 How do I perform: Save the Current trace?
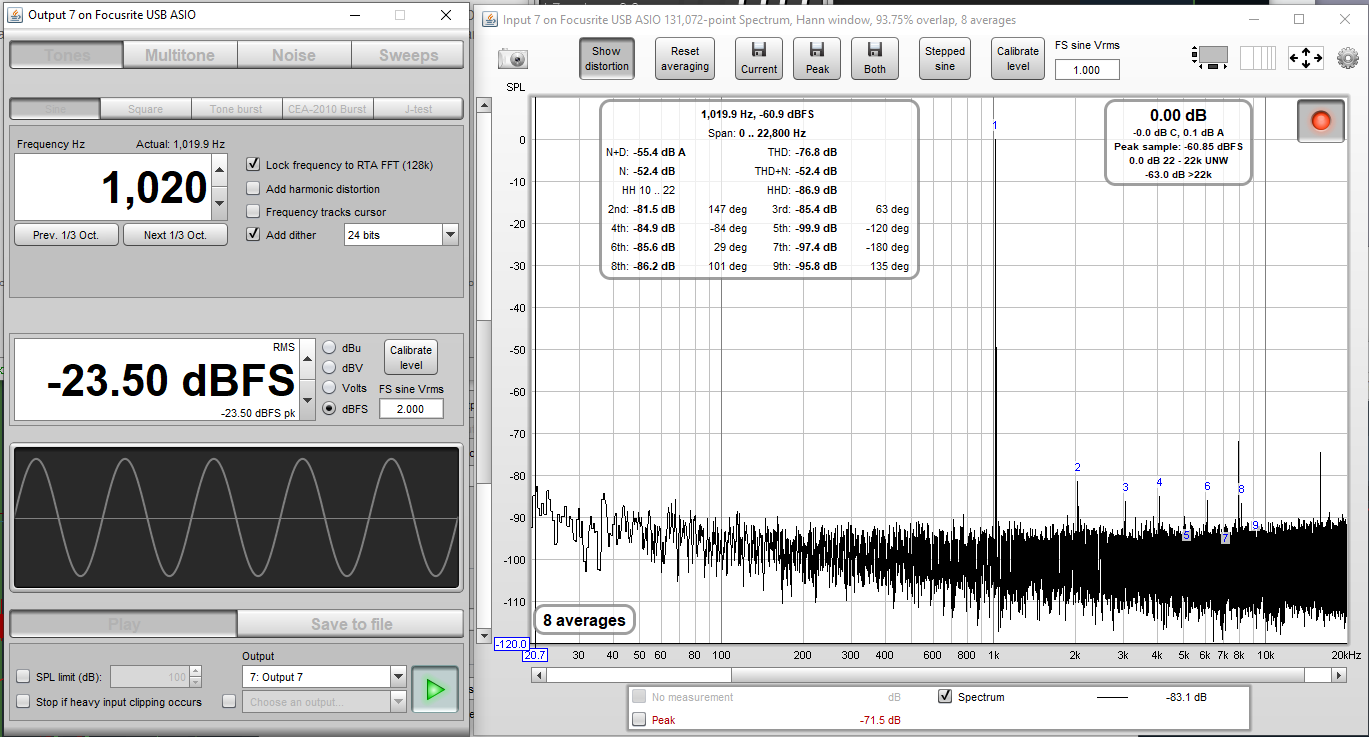759,59
